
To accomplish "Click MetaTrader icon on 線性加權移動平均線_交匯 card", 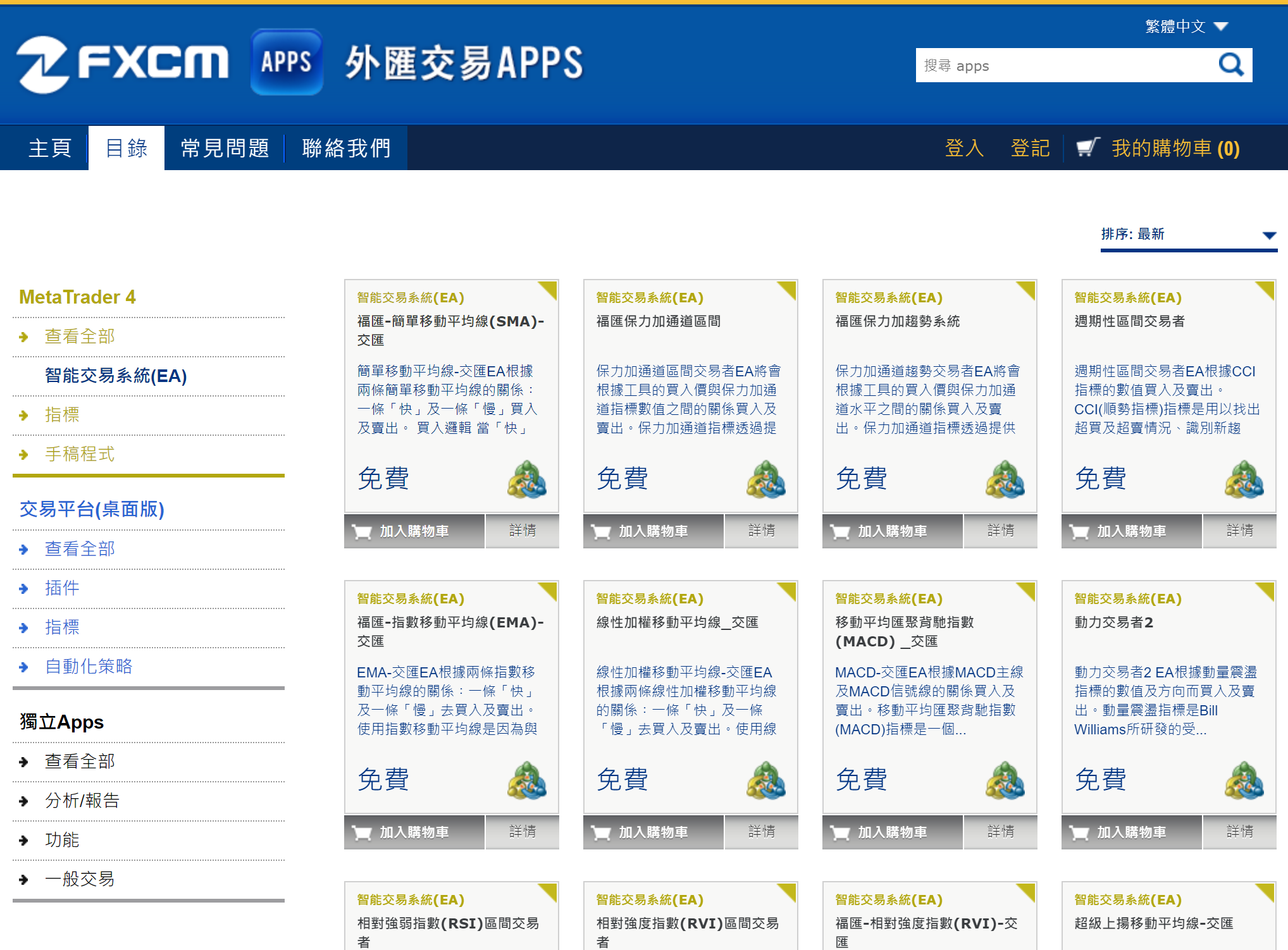I will [x=766, y=780].
